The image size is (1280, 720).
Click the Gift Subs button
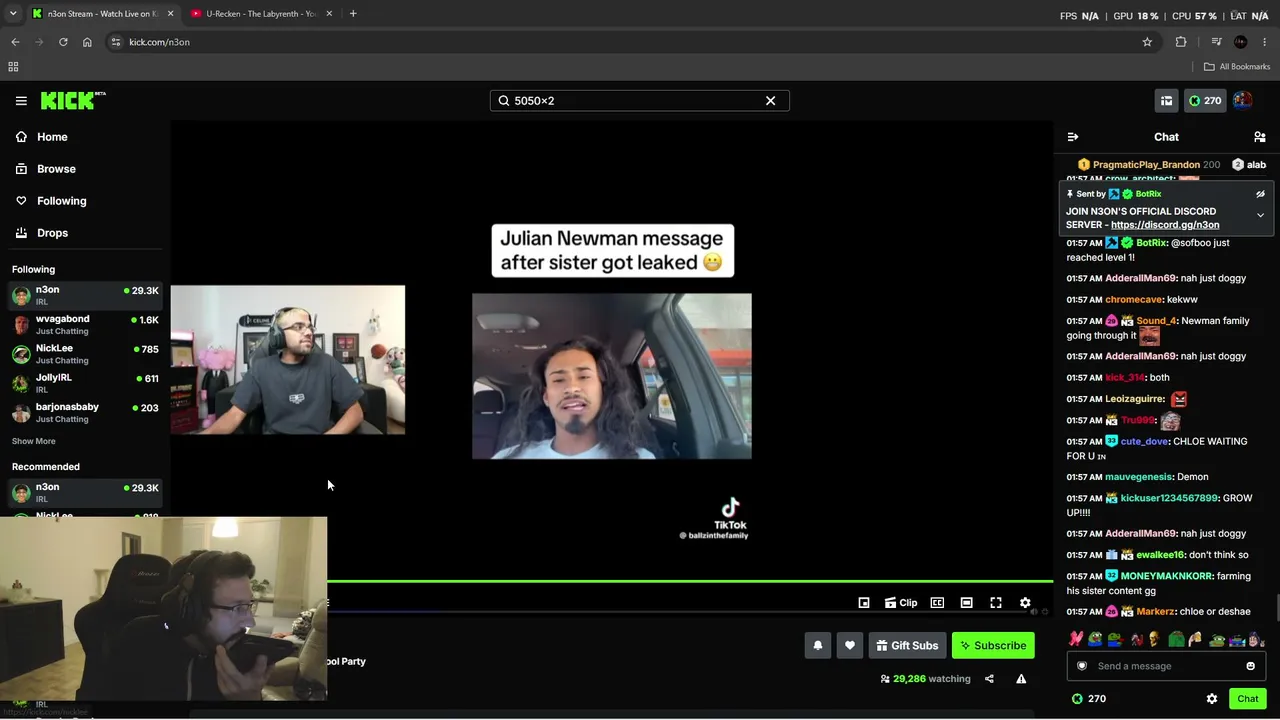tap(907, 646)
